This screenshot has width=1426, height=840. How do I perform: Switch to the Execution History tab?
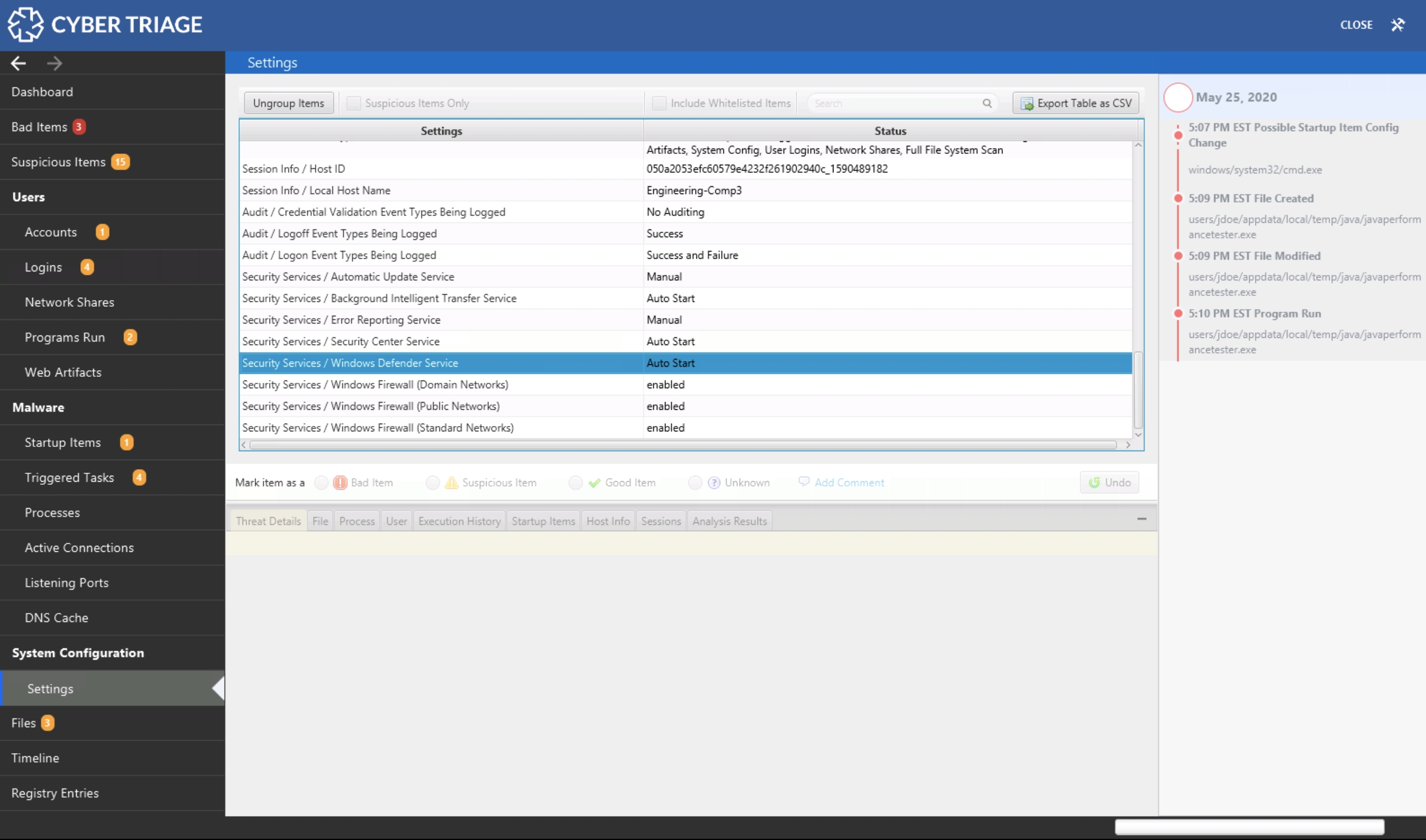tap(459, 521)
